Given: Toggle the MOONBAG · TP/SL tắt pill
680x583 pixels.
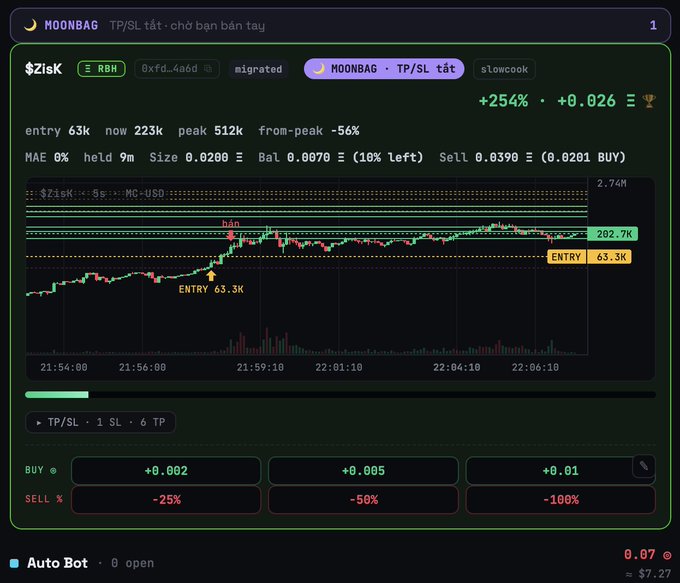Looking at the screenshot, I should pos(384,69).
